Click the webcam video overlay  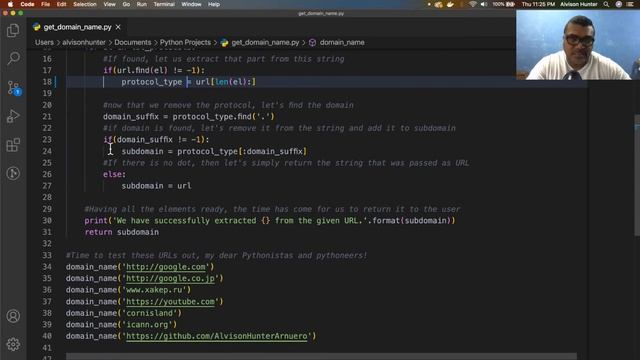point(578,44)
